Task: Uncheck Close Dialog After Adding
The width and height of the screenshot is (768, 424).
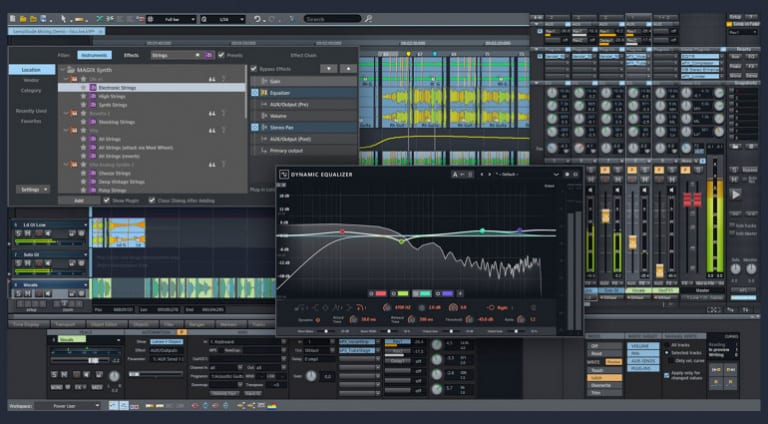Action: 152,200
